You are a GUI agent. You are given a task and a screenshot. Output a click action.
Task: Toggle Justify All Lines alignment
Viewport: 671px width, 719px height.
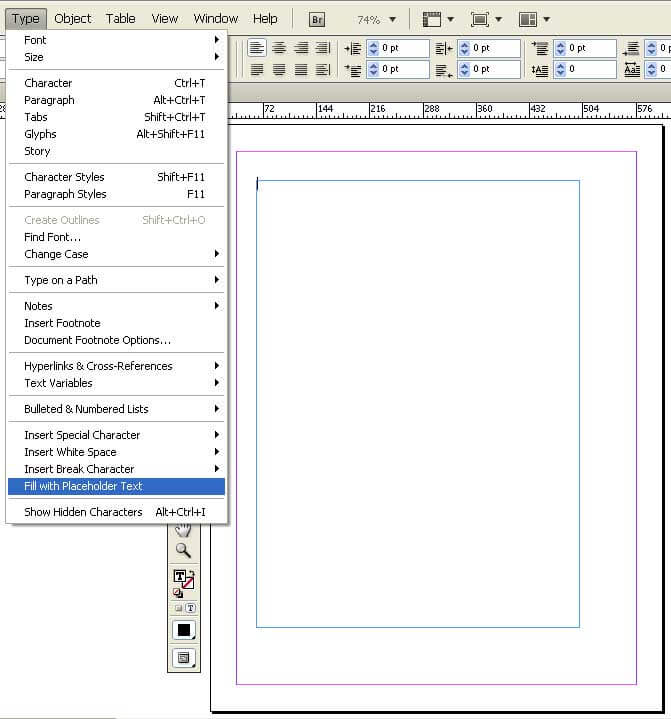[301, 70]
